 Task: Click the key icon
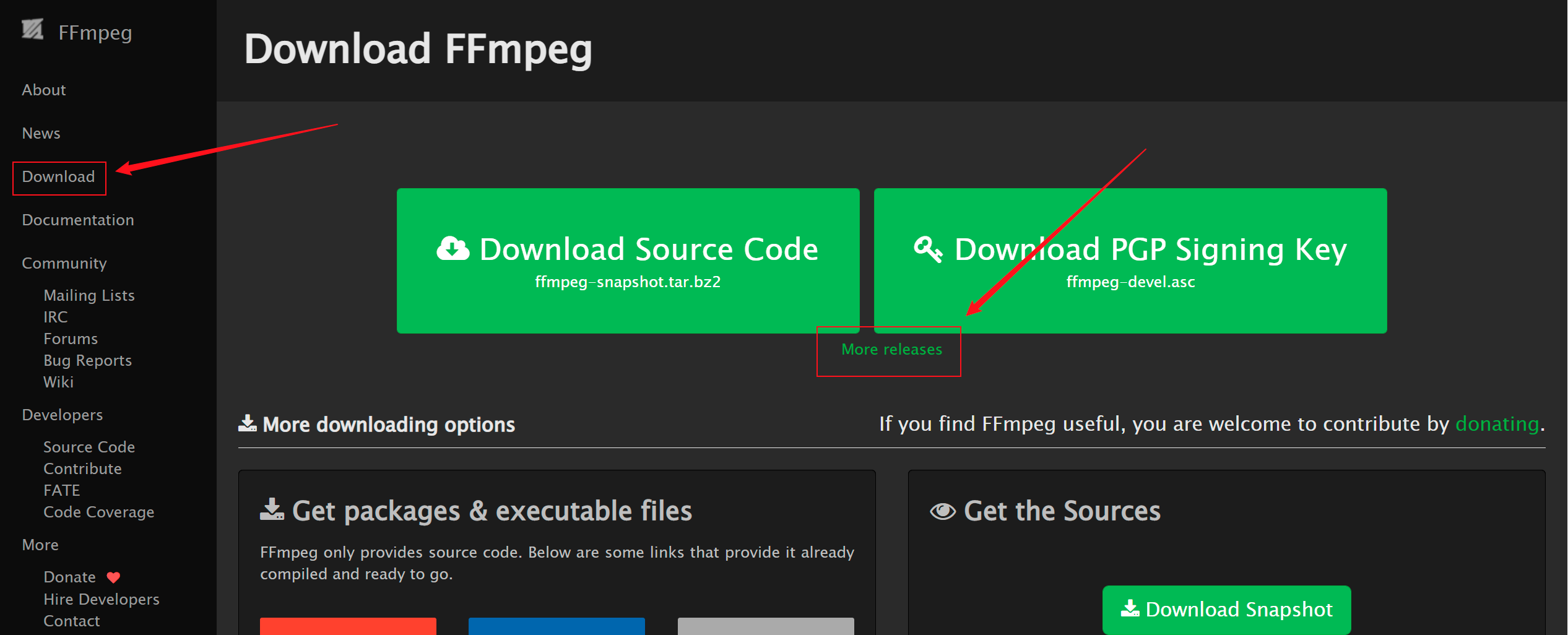929,249
